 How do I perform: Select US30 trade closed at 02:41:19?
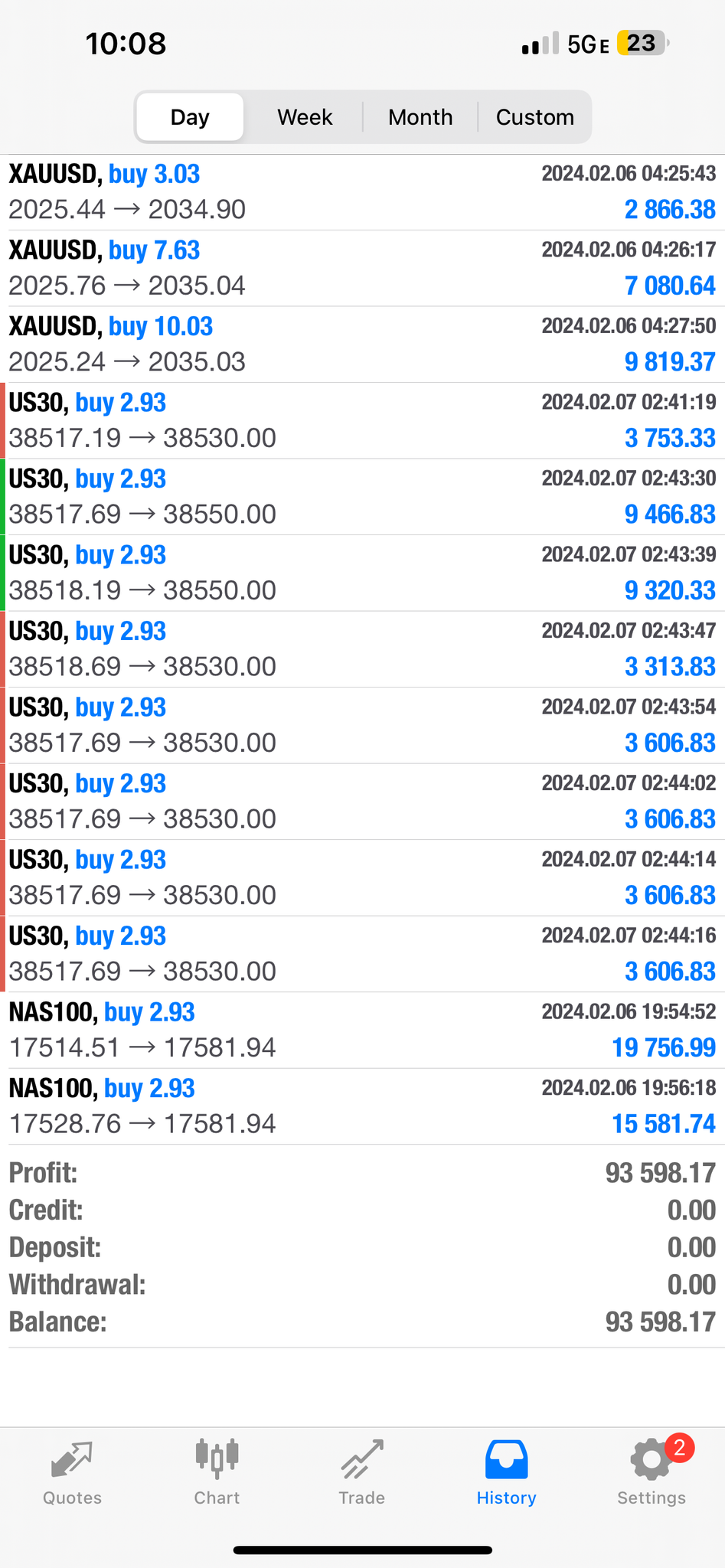[362, 420]
